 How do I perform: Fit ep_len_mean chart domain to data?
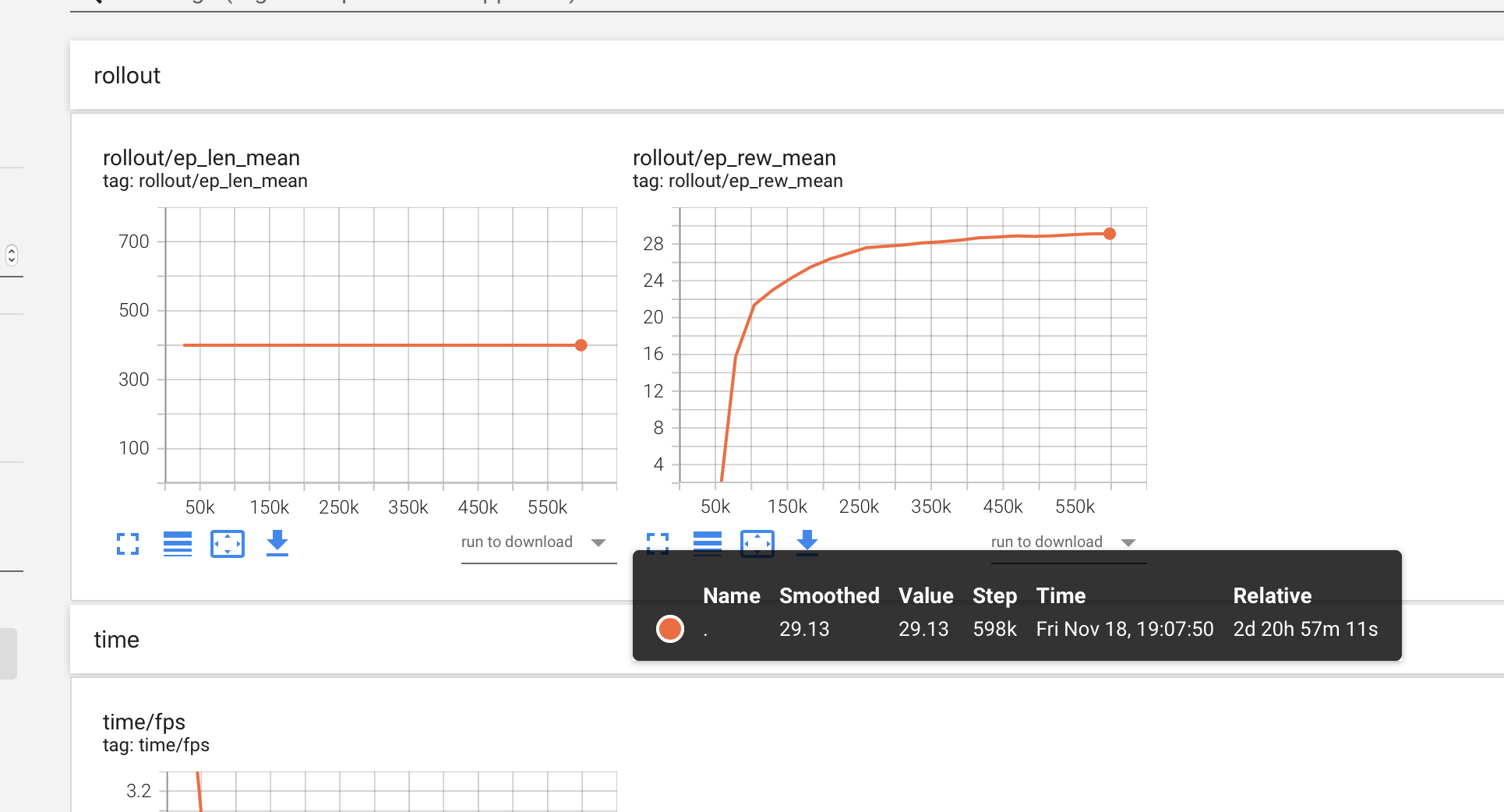tap(227, 543)
